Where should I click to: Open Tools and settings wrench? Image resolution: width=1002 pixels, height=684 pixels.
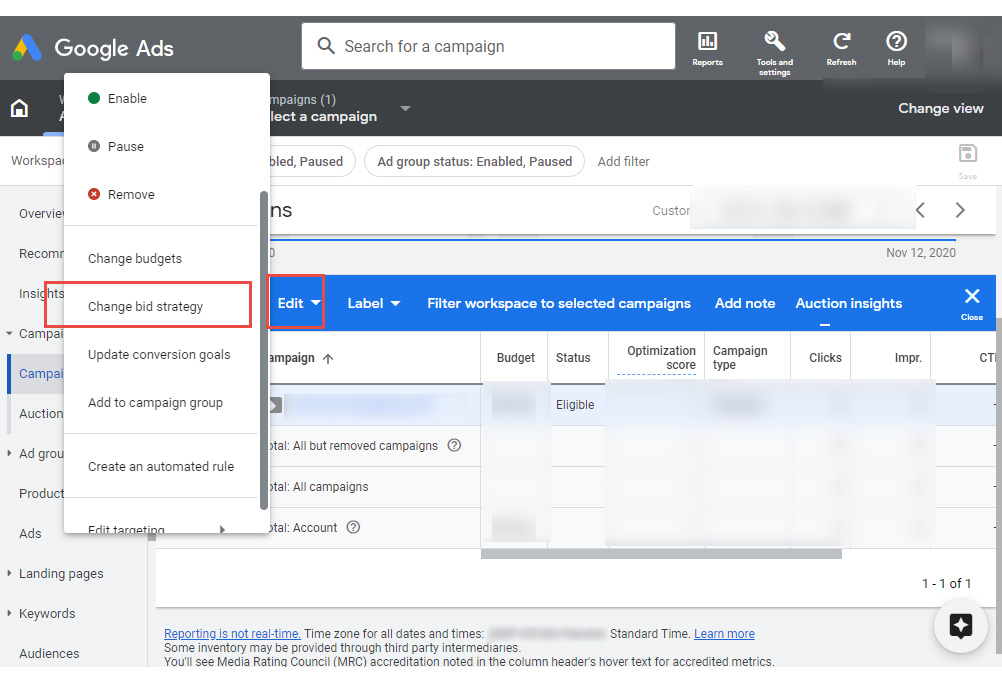pos(774,47)
